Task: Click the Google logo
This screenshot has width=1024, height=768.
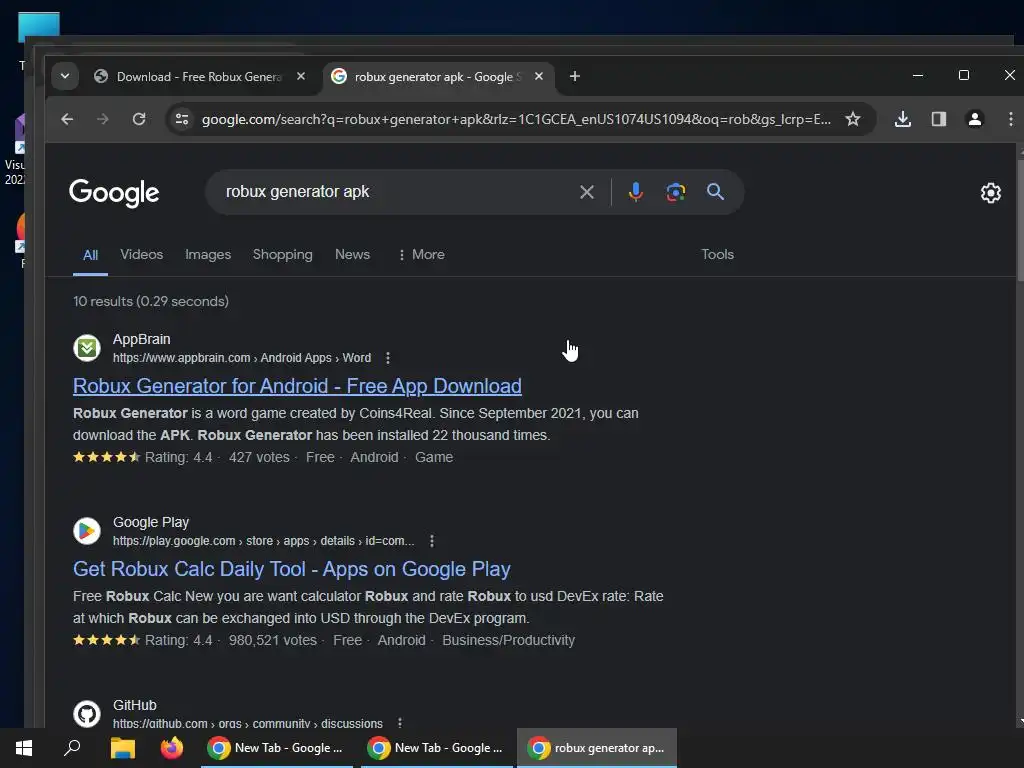Action: tap(114, 193)
